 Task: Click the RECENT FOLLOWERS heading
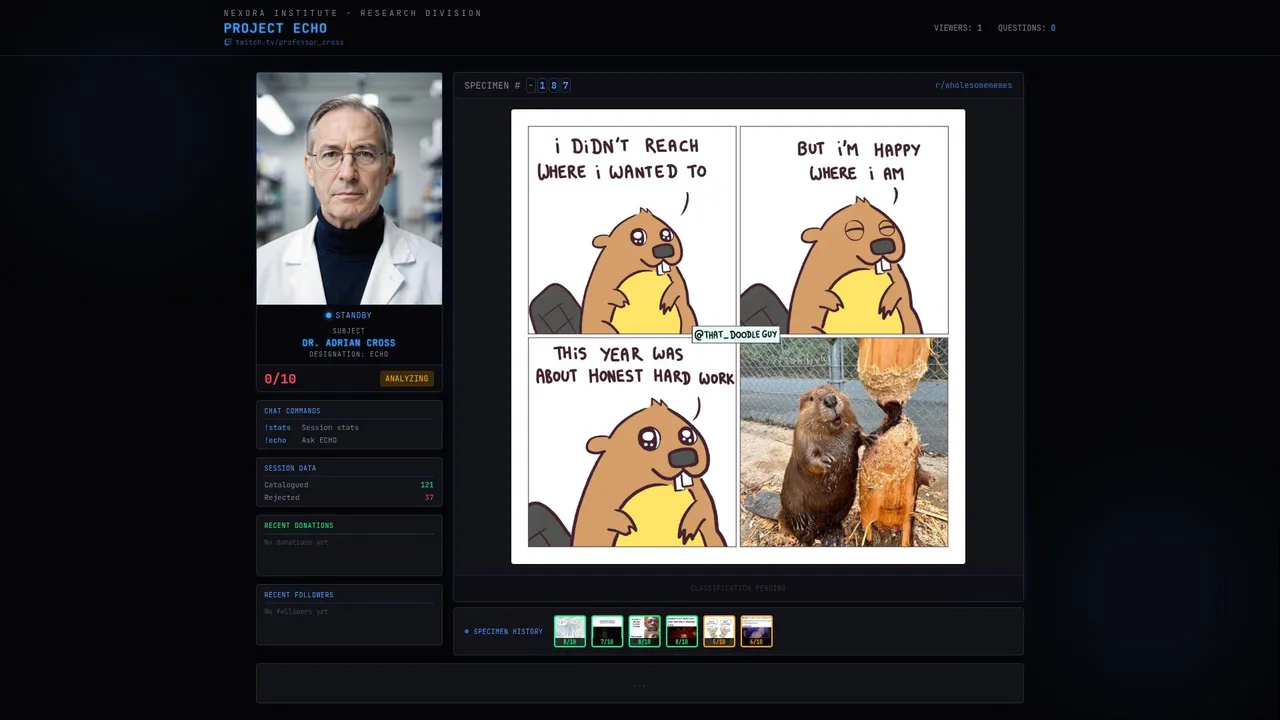[299, 594]
